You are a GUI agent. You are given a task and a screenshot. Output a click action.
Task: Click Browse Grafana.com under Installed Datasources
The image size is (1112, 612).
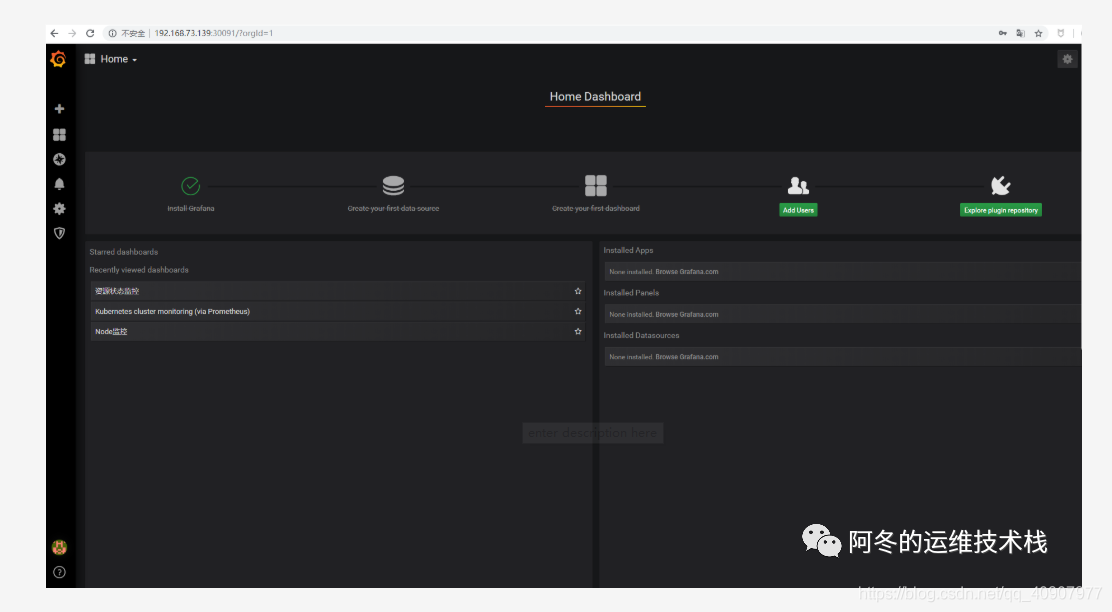tap(686, 357)
